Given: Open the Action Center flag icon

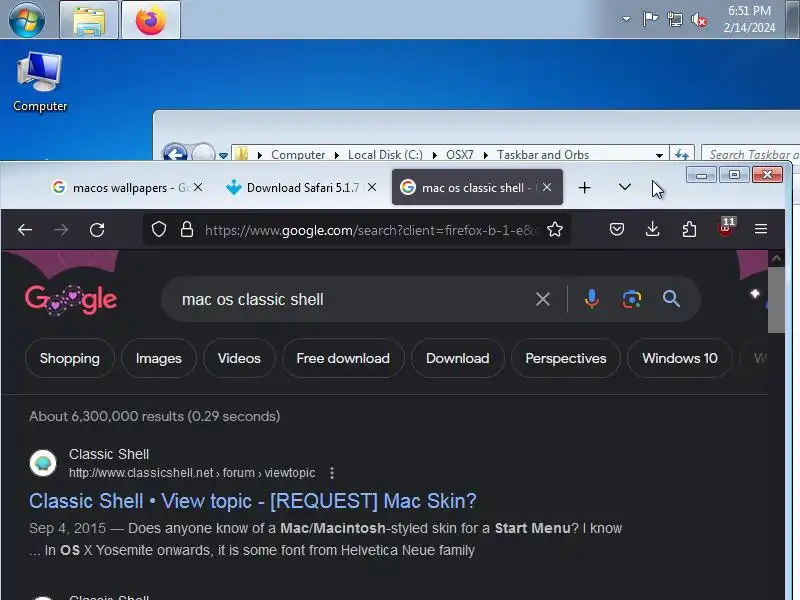Looking at the screenshot, I should click(x=650, y=19).
